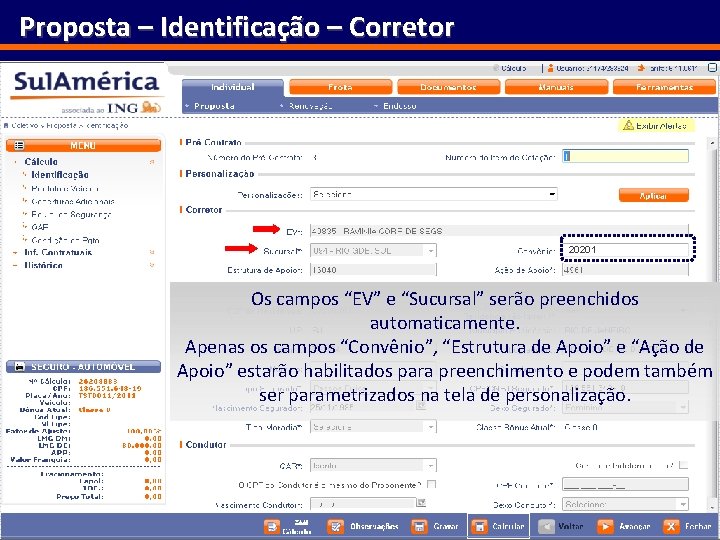Open the Ferramentas tab
The image size is (720, 540).
click(664, 87)
